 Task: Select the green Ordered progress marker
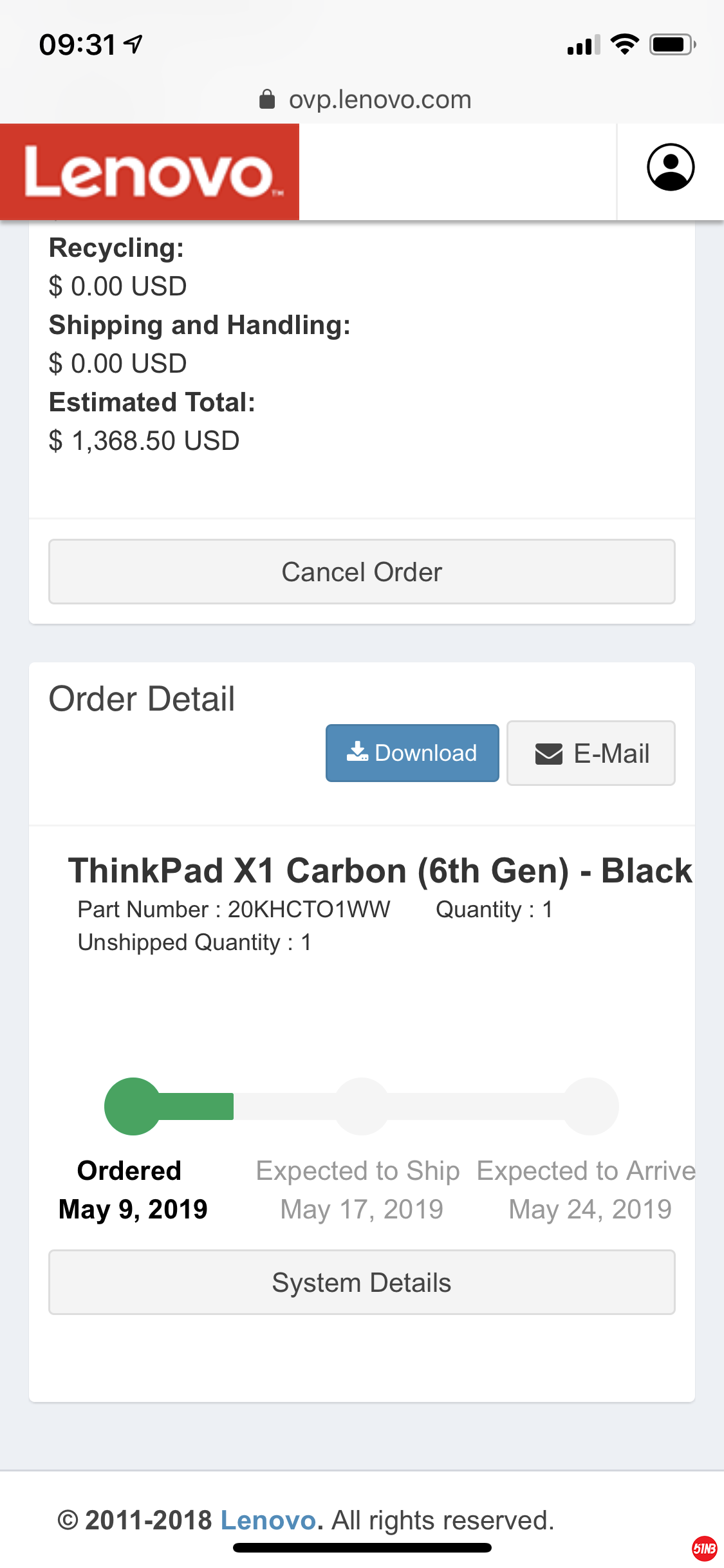click(x=133, y=1106)
